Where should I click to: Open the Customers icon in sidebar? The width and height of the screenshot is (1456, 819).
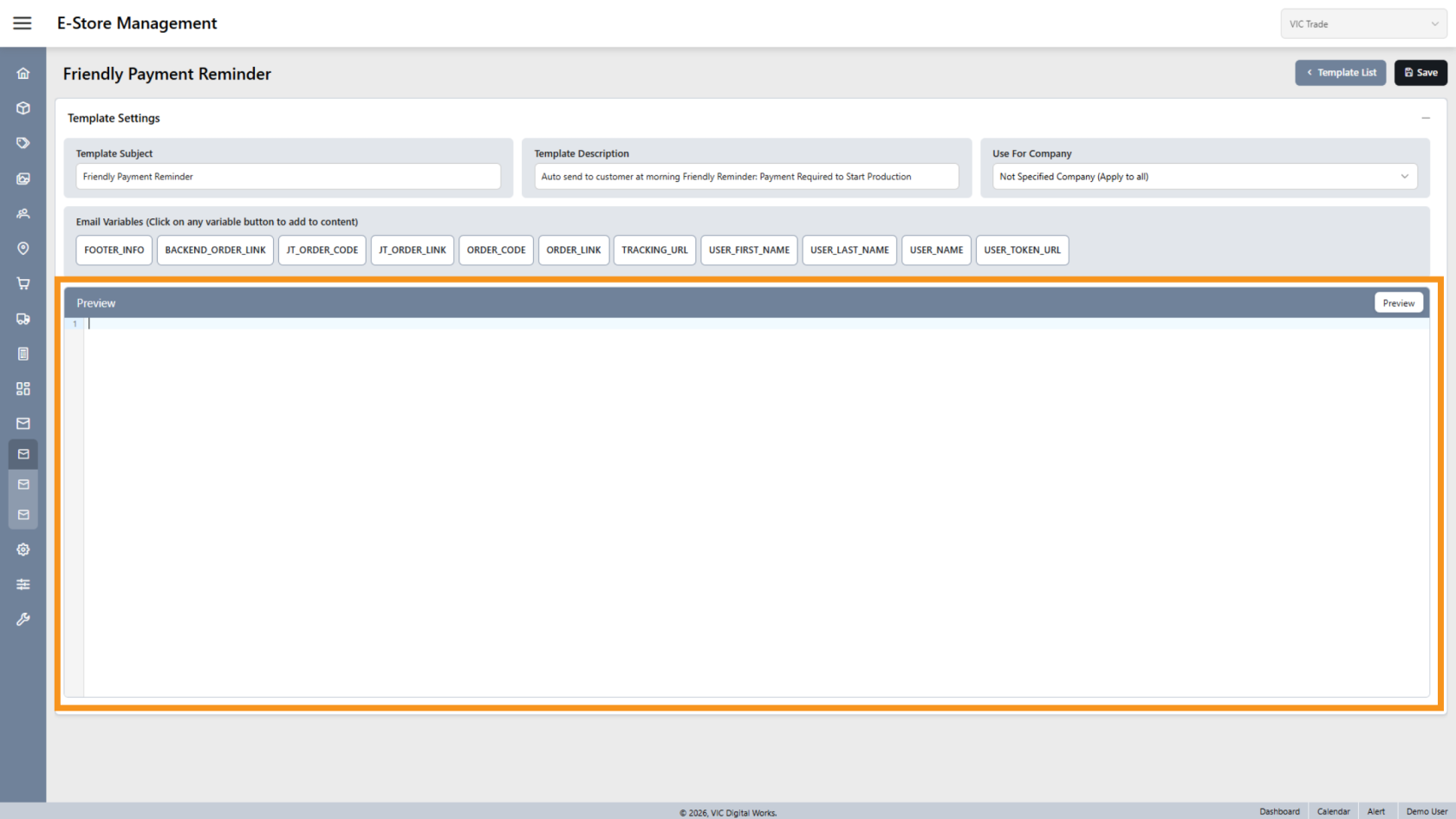click(x=23, y=213)
